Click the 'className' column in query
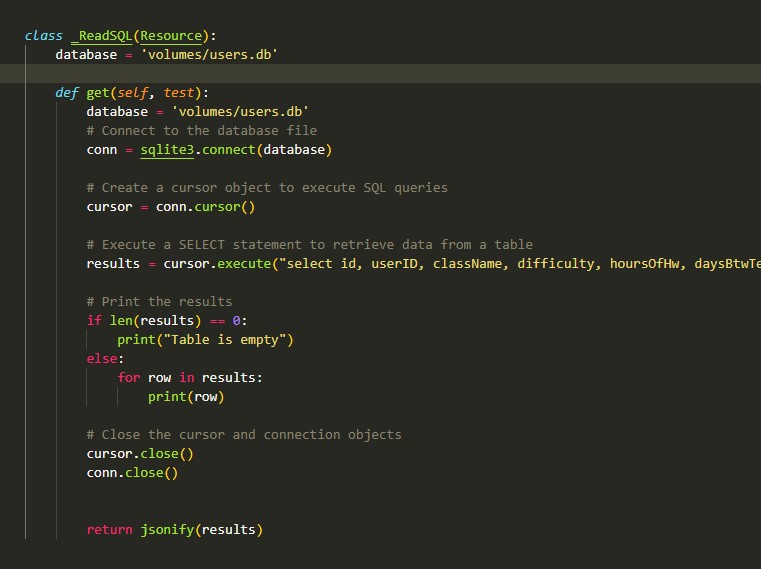 pyautogui.click(x=467, y=264)
